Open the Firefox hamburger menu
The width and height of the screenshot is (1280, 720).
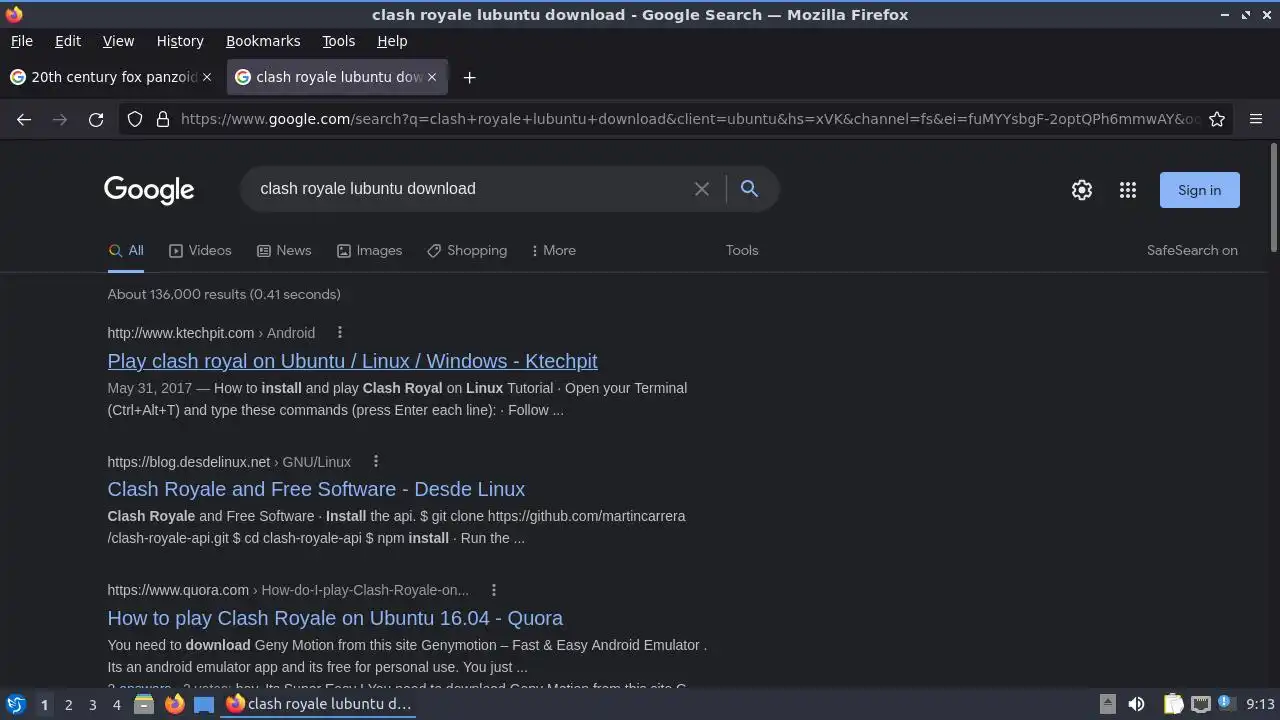(1256, 119)
